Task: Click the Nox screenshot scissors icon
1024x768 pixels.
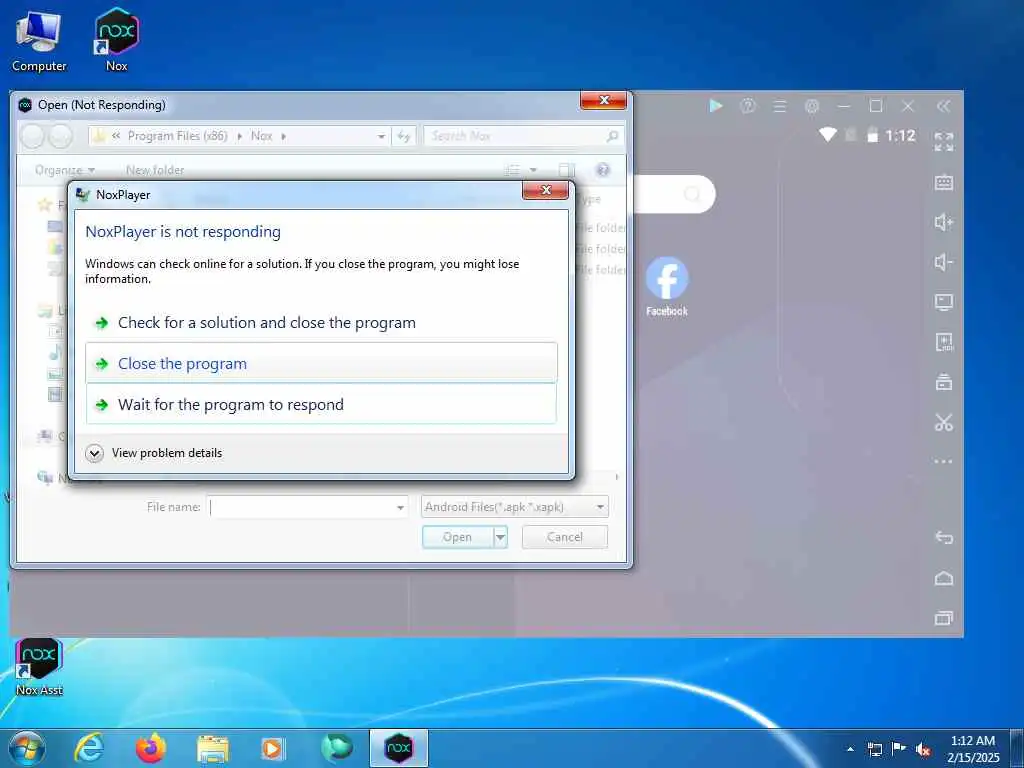Action: tap(944, 423)
